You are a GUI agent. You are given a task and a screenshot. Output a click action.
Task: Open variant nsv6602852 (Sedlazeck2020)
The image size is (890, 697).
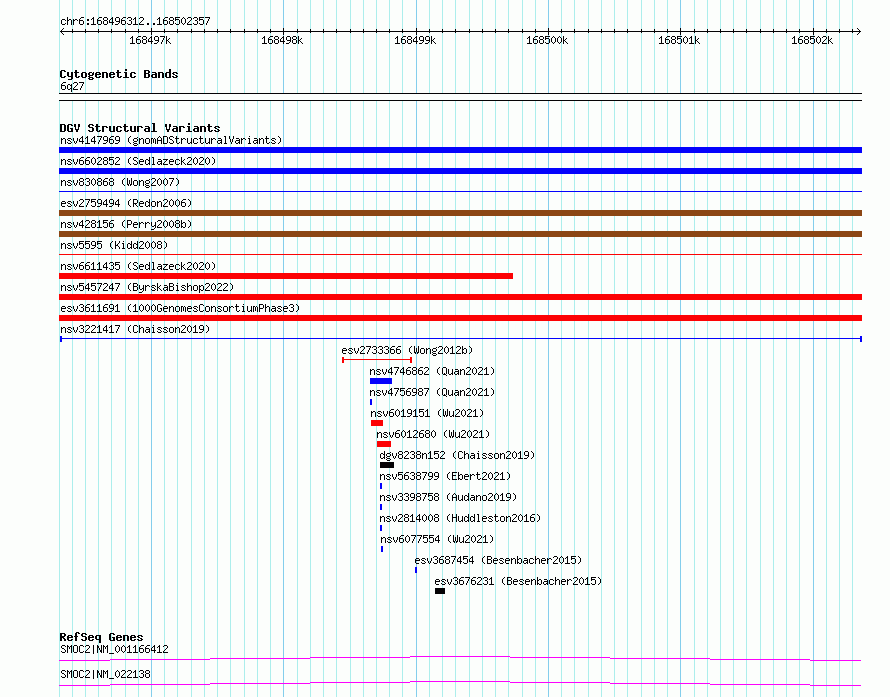coord(138,161)
